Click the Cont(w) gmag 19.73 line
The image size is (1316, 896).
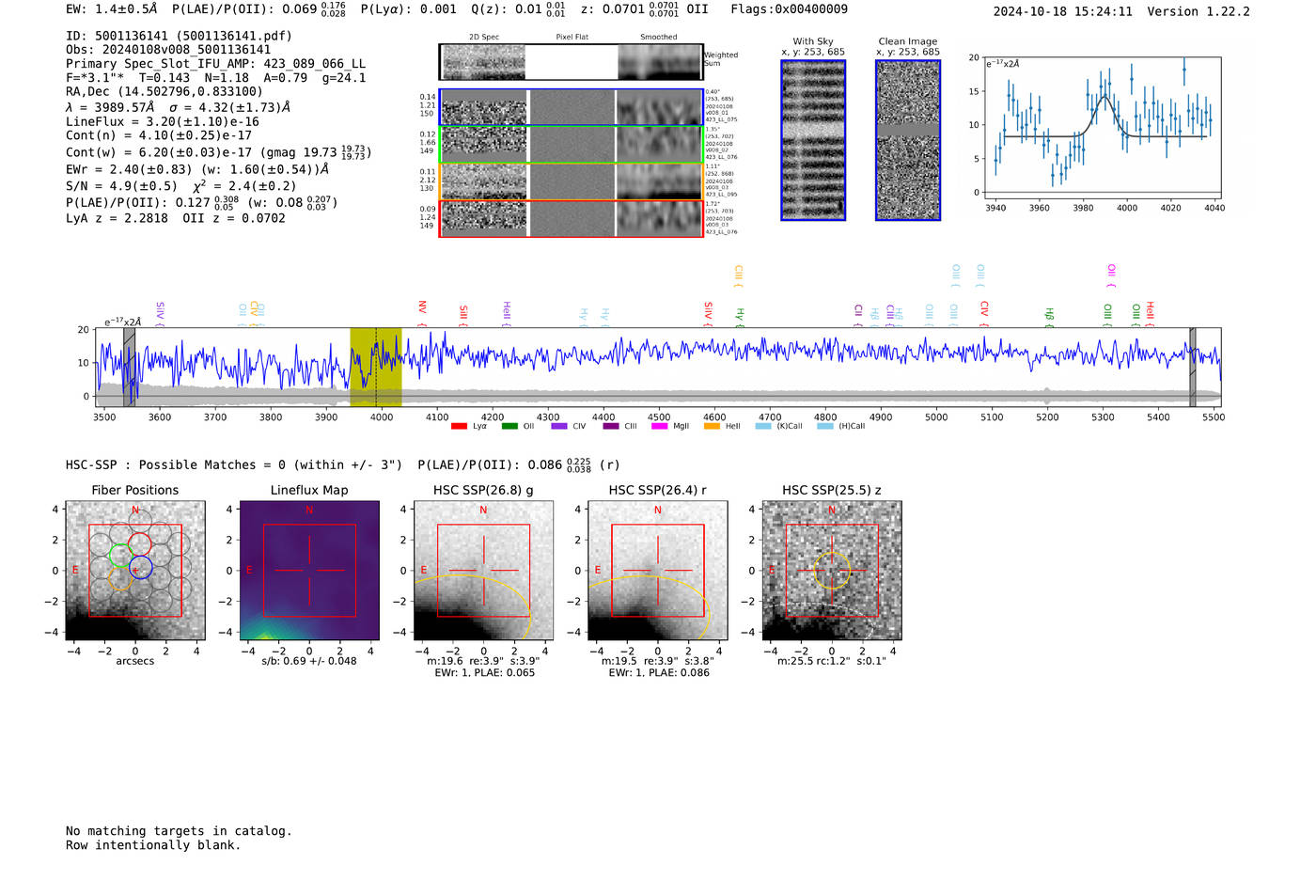[218, 152]
